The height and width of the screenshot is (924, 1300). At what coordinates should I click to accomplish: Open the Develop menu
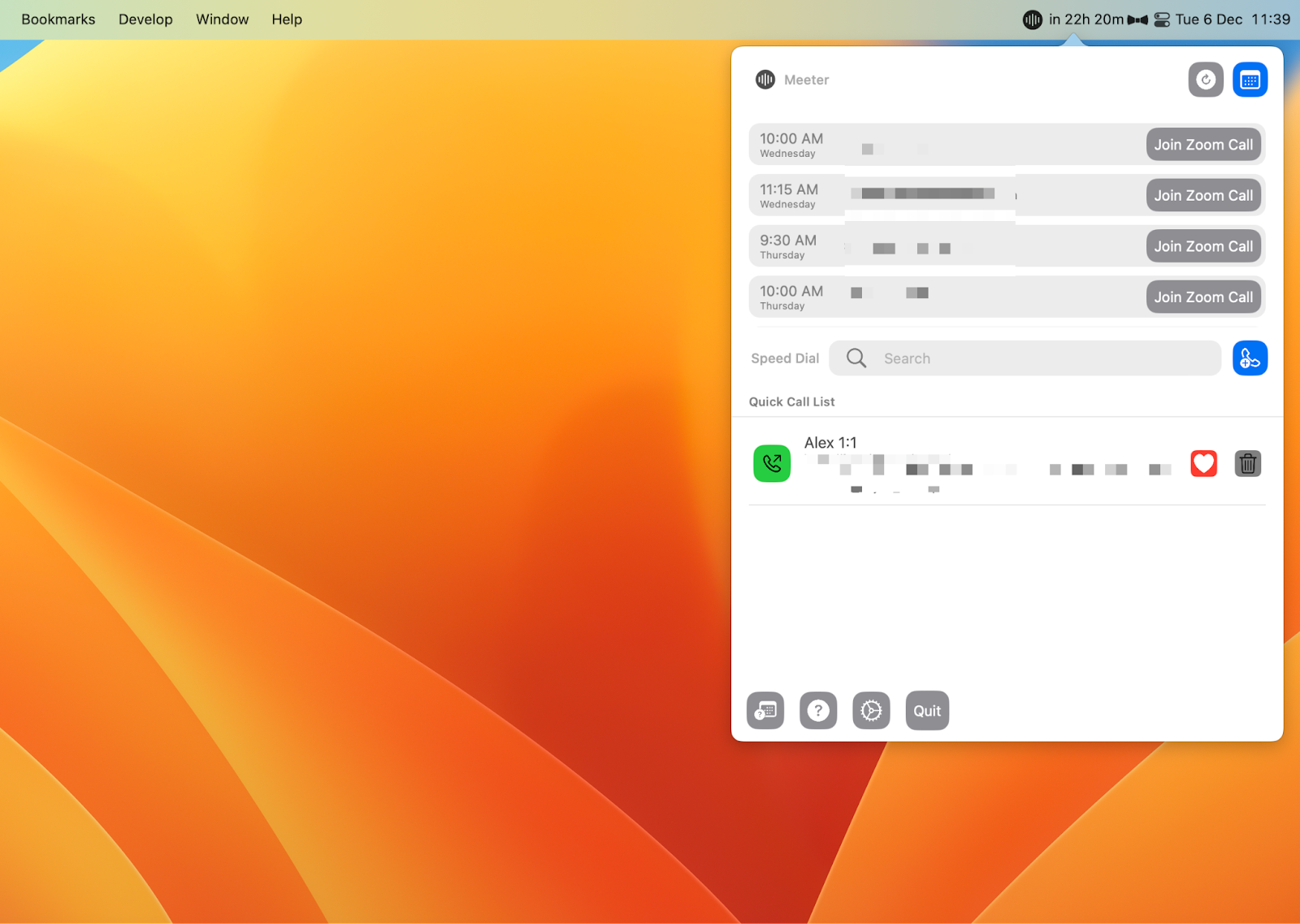[145, 20]
